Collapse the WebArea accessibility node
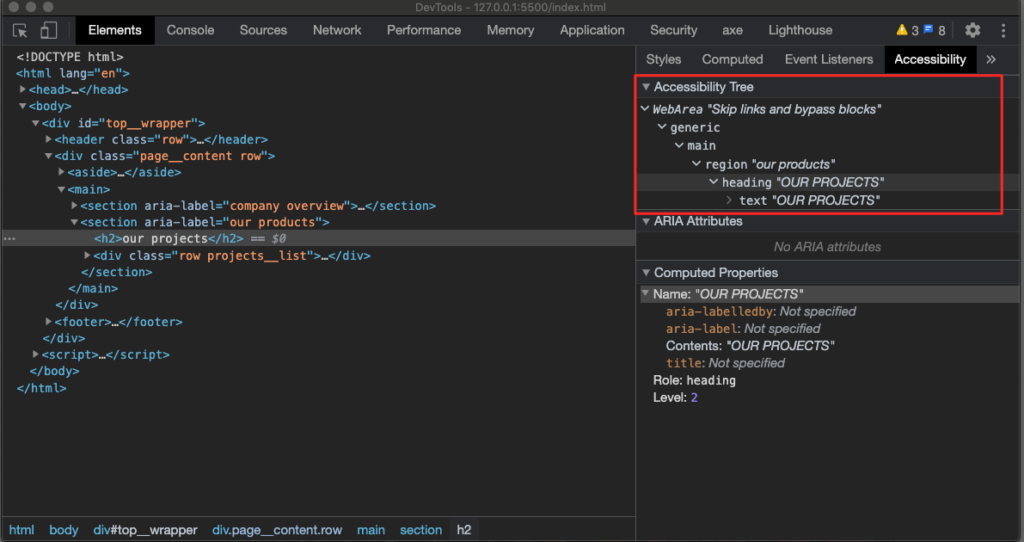1024x542 pixels. 645,109
